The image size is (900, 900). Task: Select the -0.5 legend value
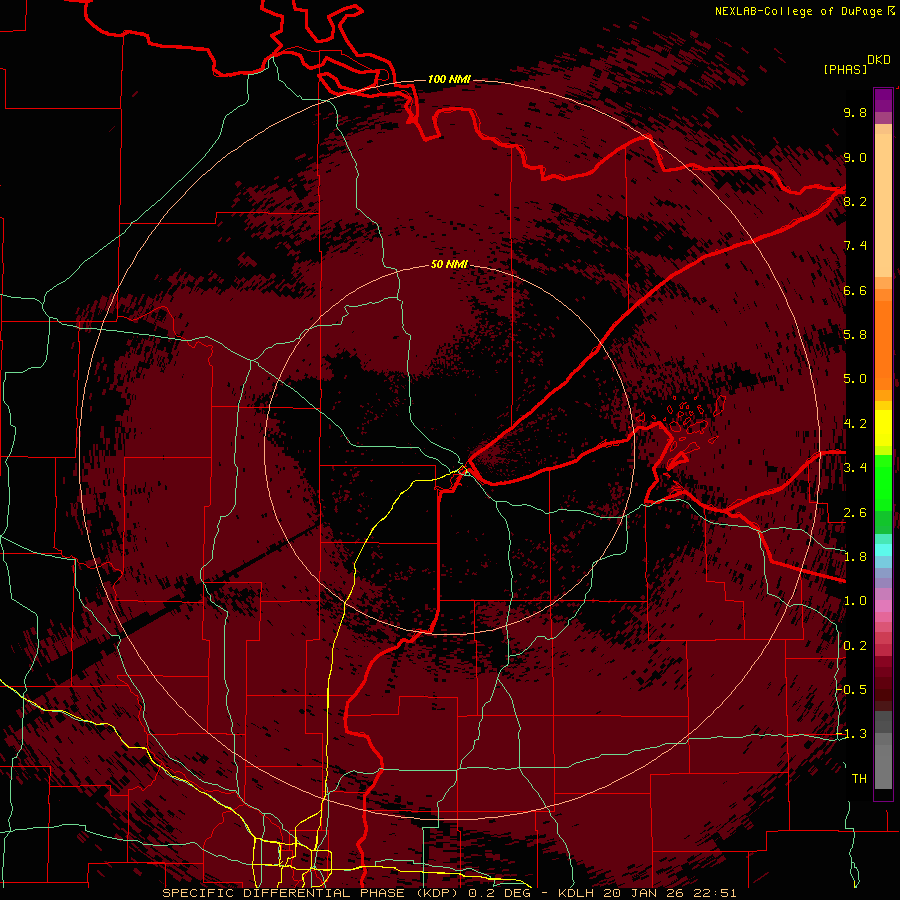tap(853, 690)
